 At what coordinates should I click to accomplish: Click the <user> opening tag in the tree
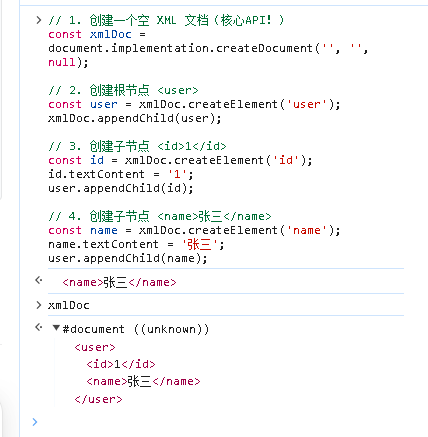pyautogui.click(x=95, y=347)
